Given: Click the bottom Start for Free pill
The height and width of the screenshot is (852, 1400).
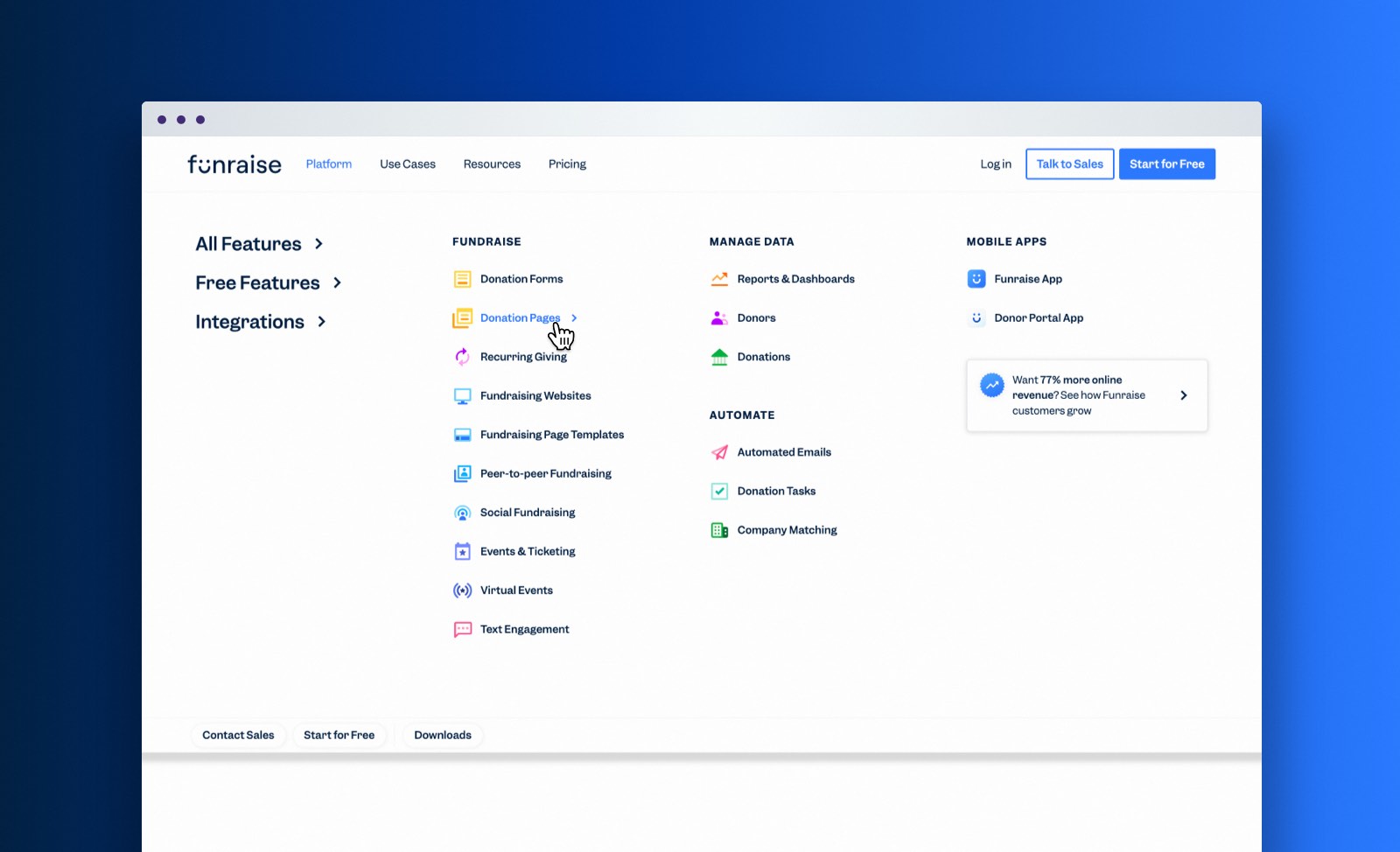Looking at the screenshot, I should [x=339, y=736].
